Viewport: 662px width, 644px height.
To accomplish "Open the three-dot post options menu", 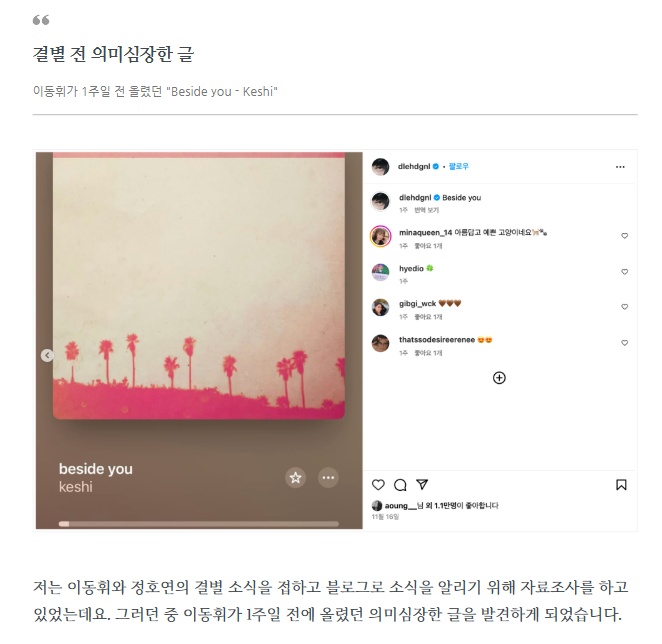I will click(x=620, y=167).
